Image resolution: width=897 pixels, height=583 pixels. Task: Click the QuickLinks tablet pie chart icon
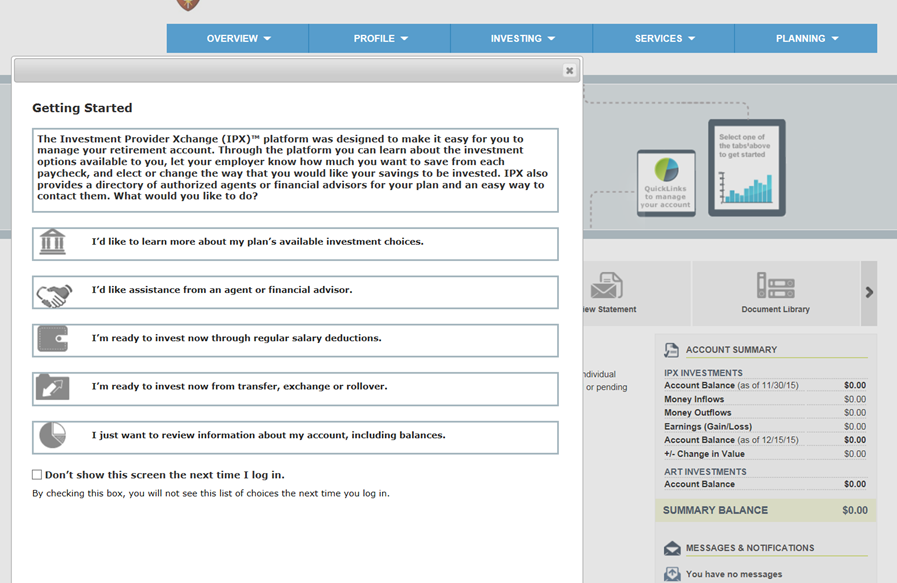(665, 170)
